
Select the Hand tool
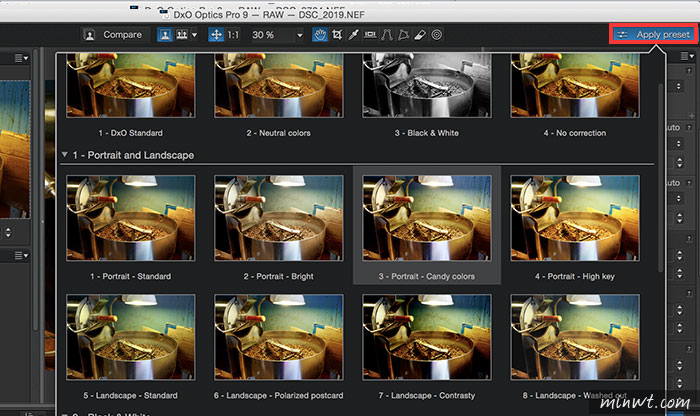320,35
